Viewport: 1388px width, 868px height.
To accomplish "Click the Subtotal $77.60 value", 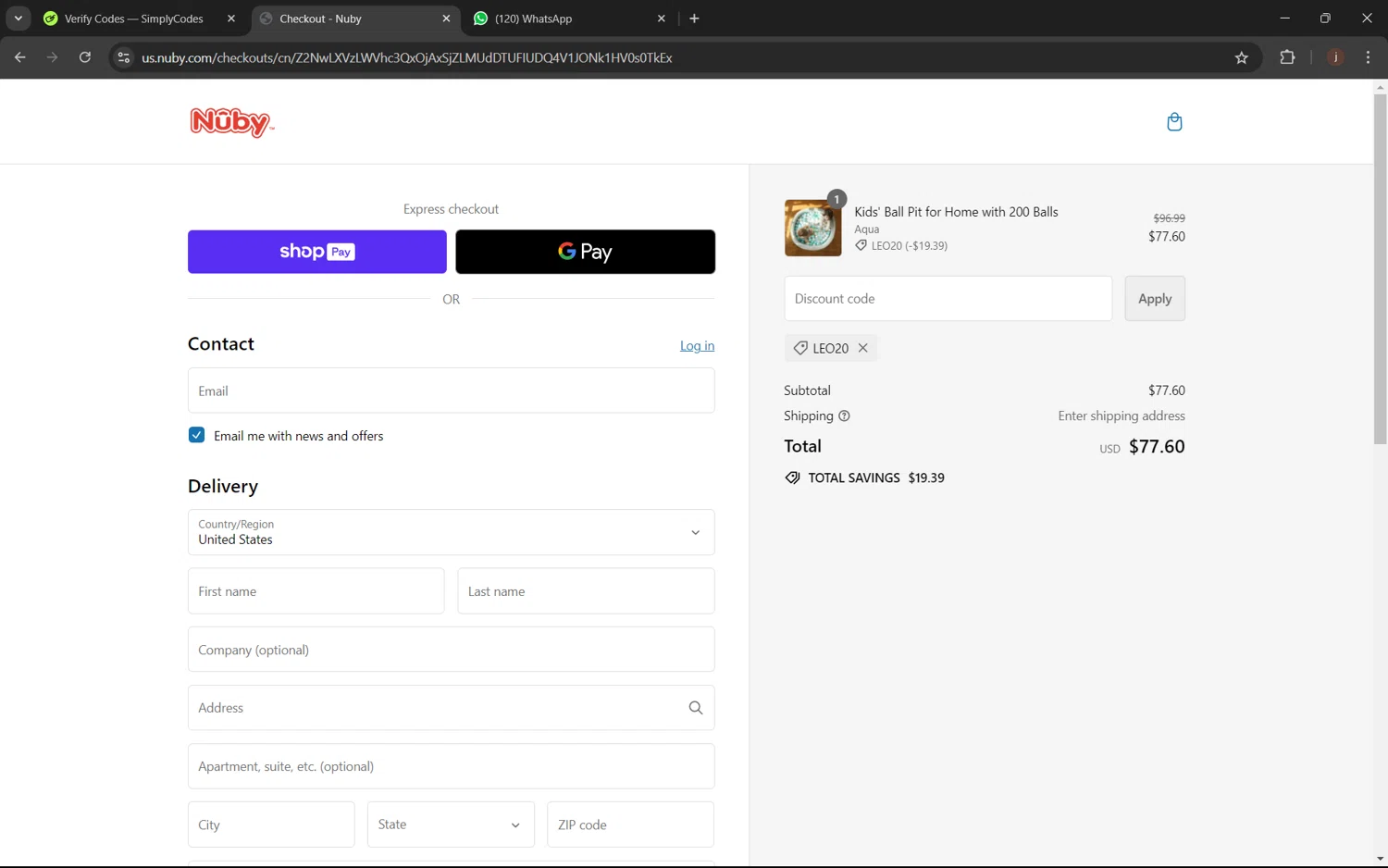I will (x=1167, y=391).
